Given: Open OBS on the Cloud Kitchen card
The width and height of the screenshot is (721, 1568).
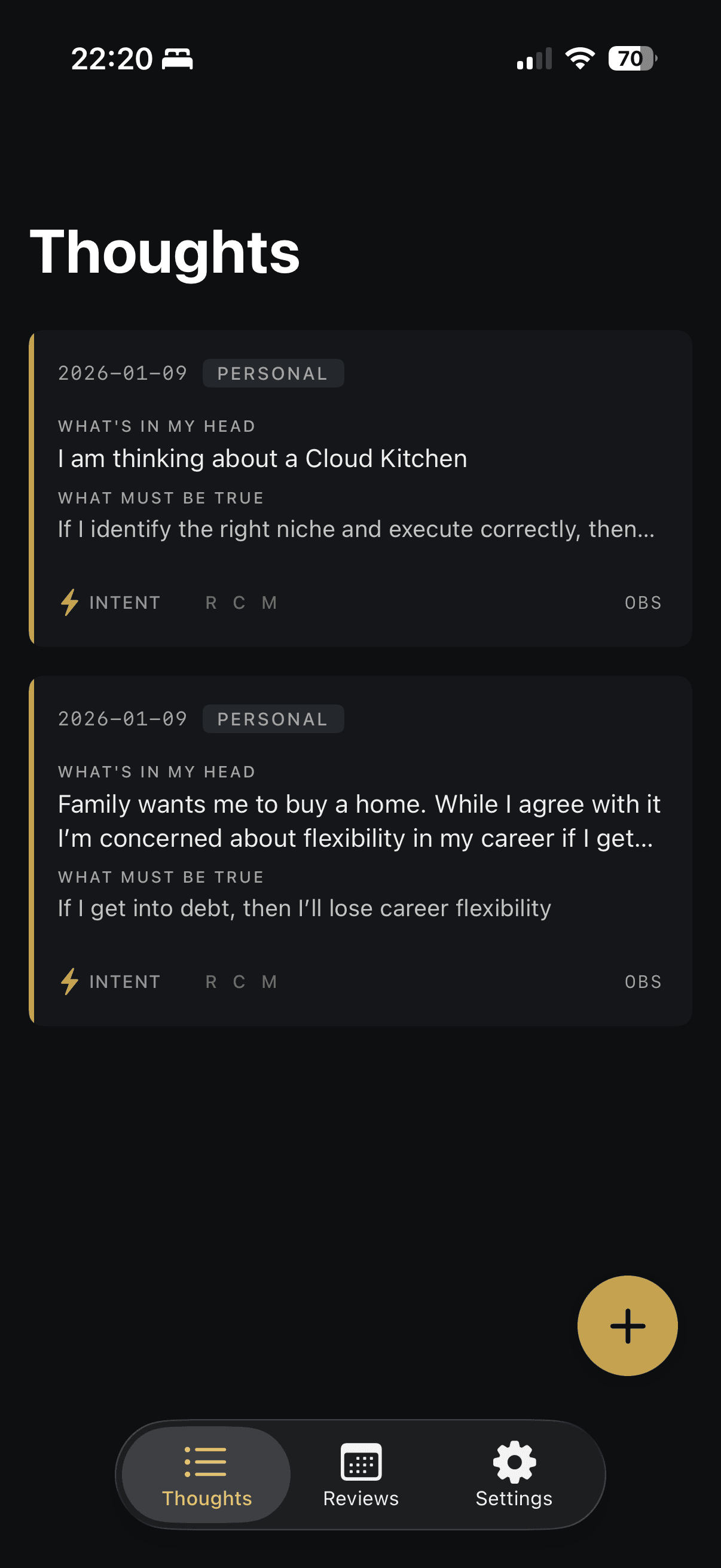Looking at the screenshot, I should [x=643, y=603].
